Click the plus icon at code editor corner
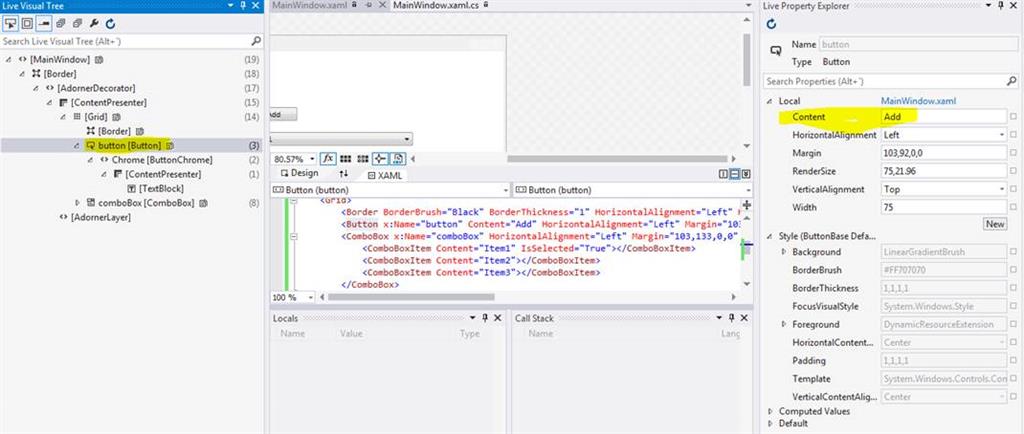This screenshot has width=1024, height=434. [747, 204]
